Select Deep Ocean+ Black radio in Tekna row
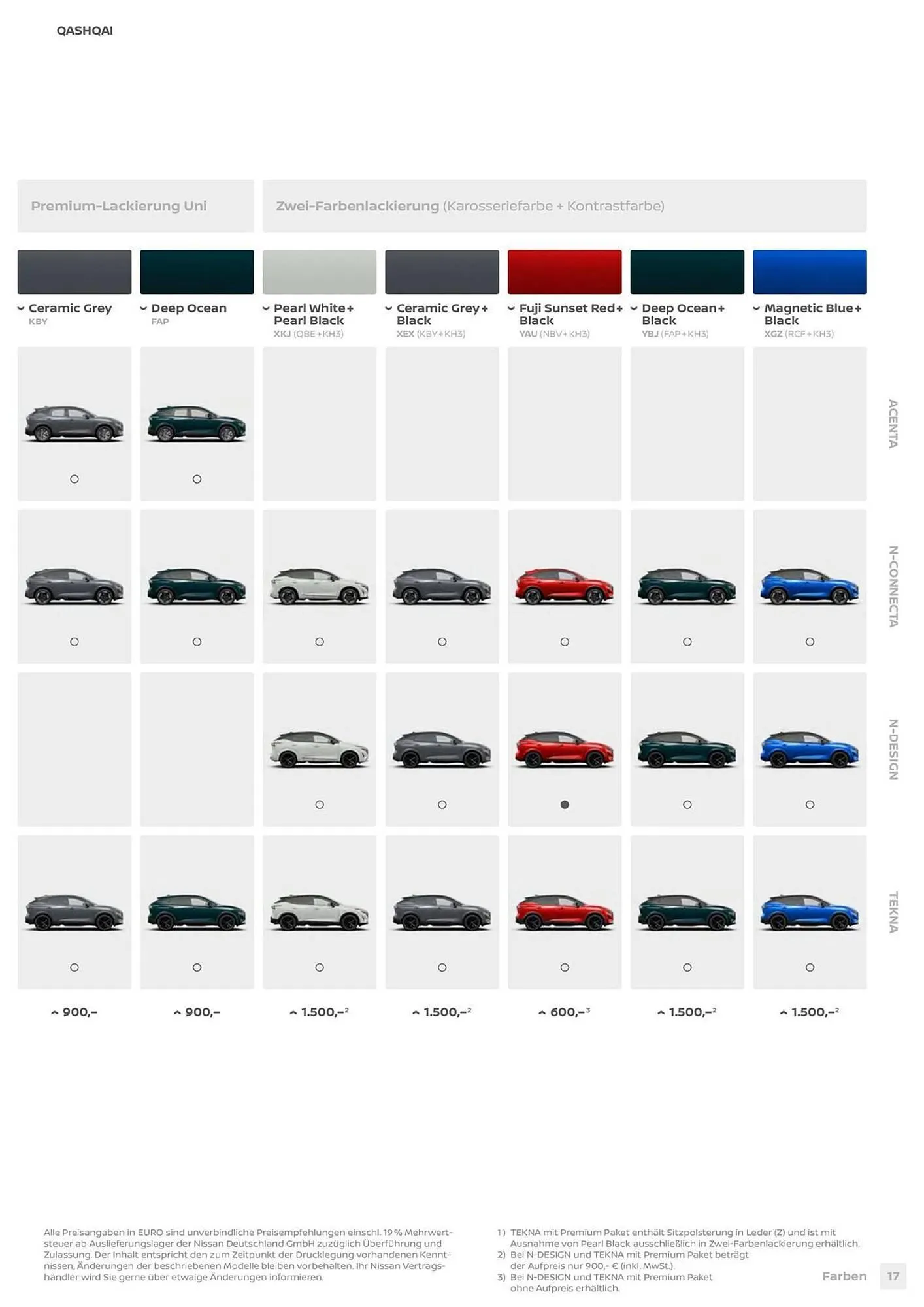Viewport: 924px width, 1307px height. (687, 967)
